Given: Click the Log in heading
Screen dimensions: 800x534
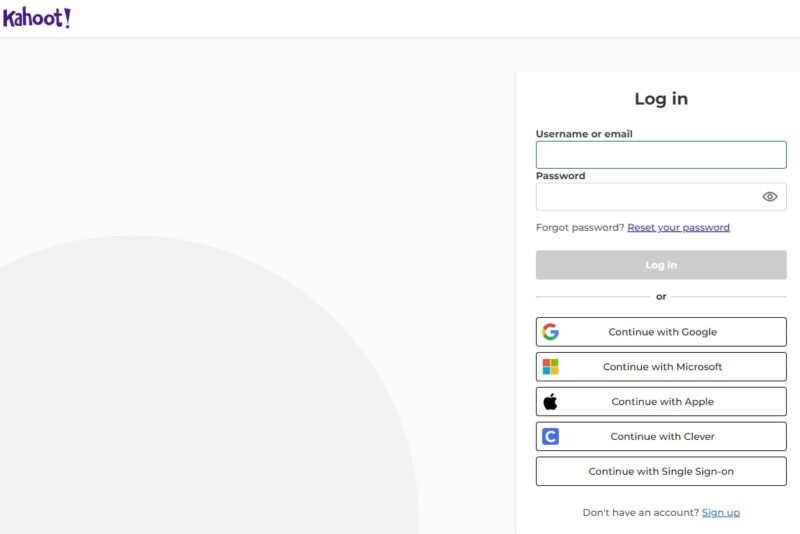Looking at the screenshot, I should 661,99.
